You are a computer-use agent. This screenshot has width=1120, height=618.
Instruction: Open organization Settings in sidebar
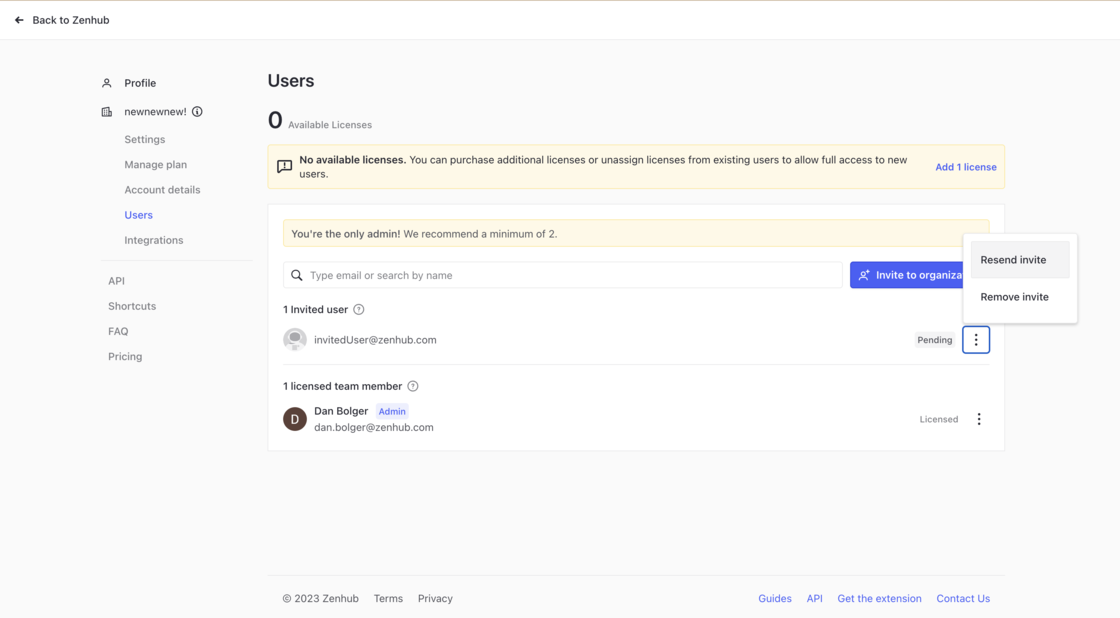tap(144, 139)
